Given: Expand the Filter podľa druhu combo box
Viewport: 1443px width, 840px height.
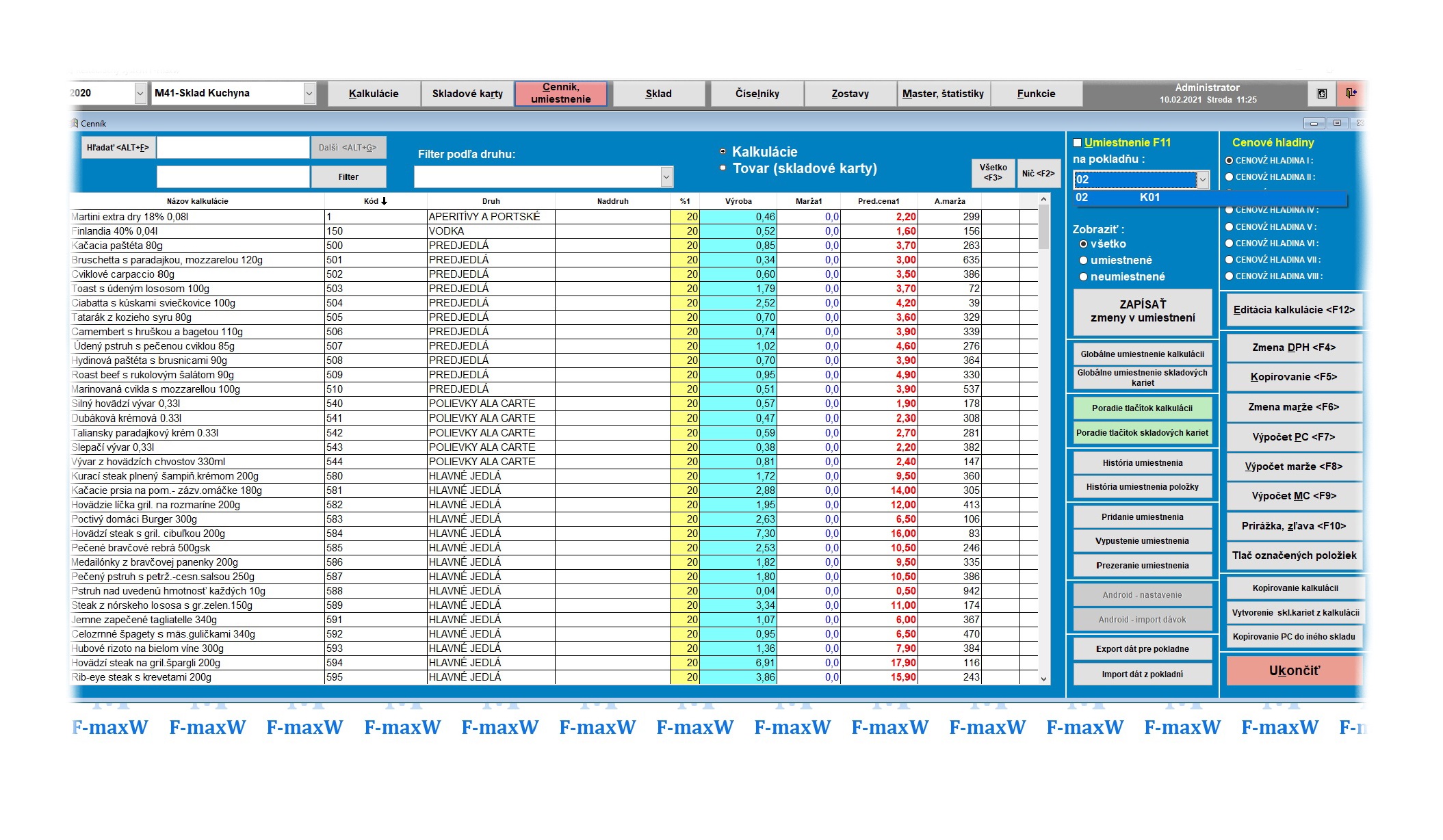Looking at the screenshot, I should click(x=666, y=177).
